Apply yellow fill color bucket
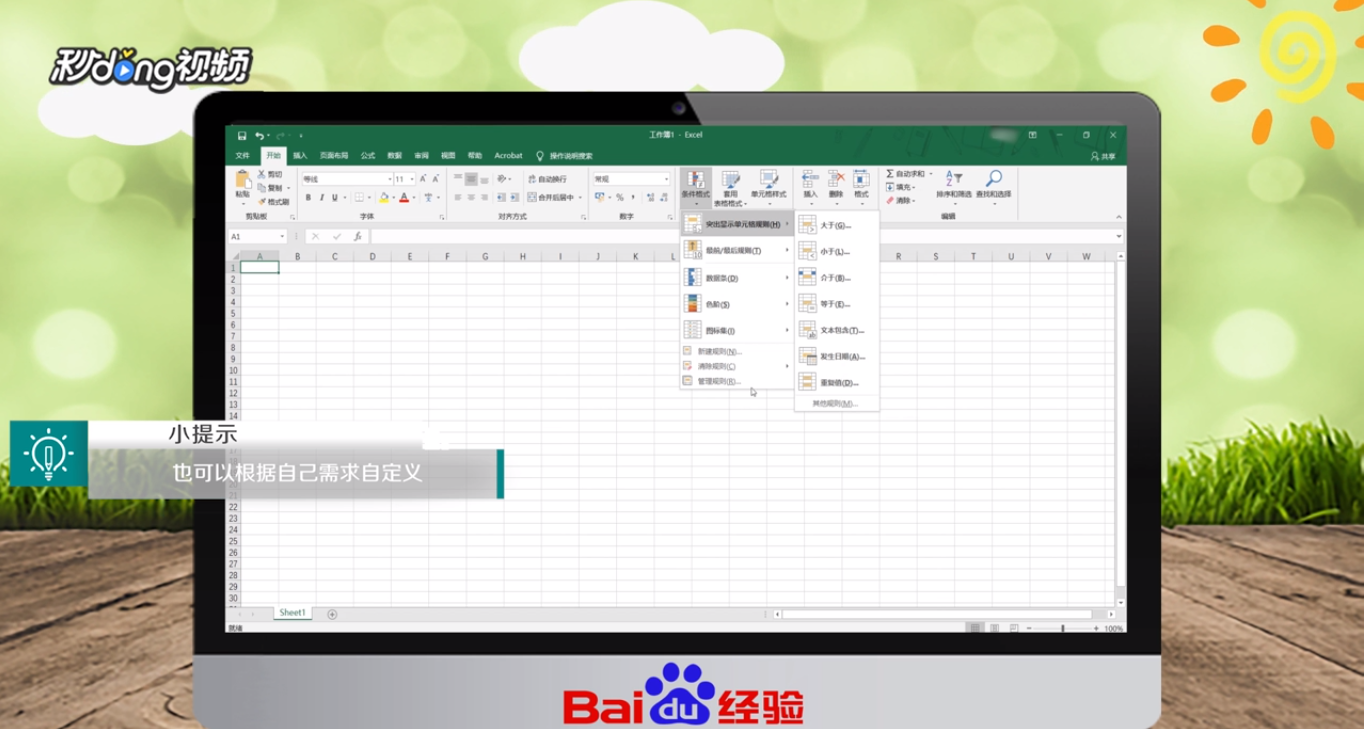The image size is (1364, 729). click(x=384, y=198)
